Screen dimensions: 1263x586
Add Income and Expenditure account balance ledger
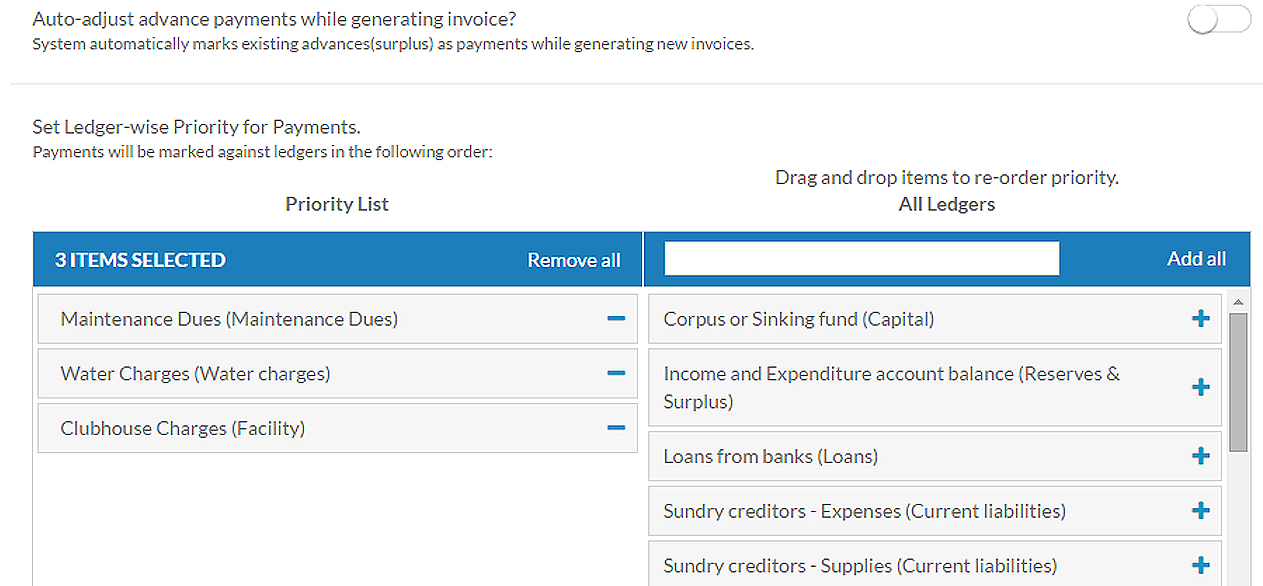coord(1201,387)
